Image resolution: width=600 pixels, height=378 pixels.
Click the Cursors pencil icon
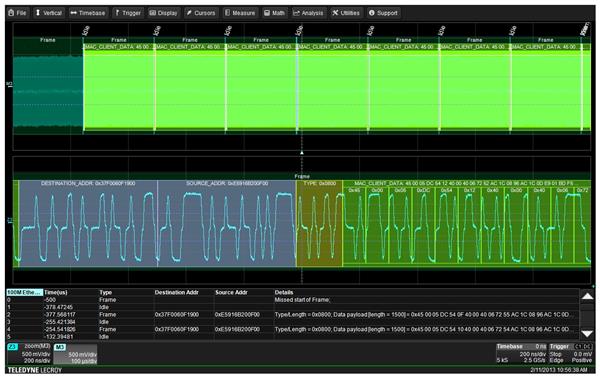[x=189, y=13]
